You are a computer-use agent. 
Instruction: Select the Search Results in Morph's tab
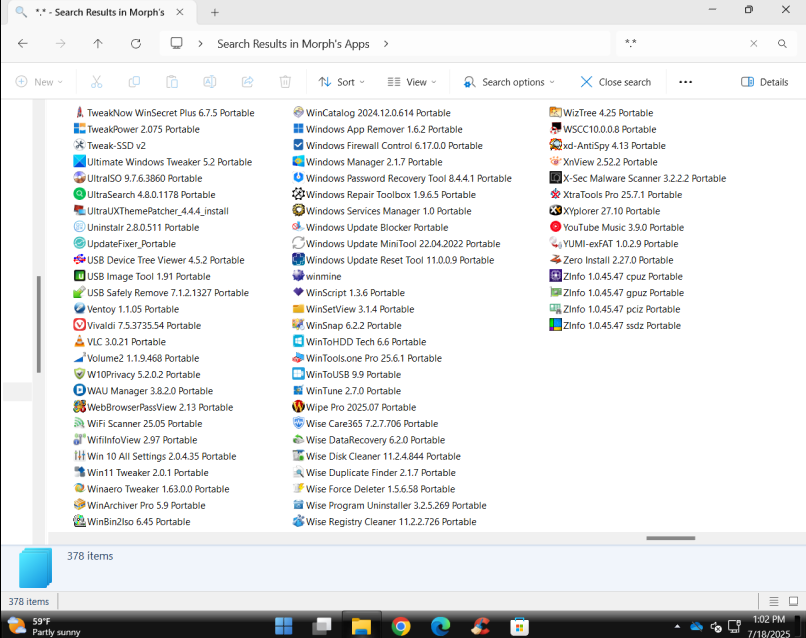pyautogui.click(x=100, y=12)
